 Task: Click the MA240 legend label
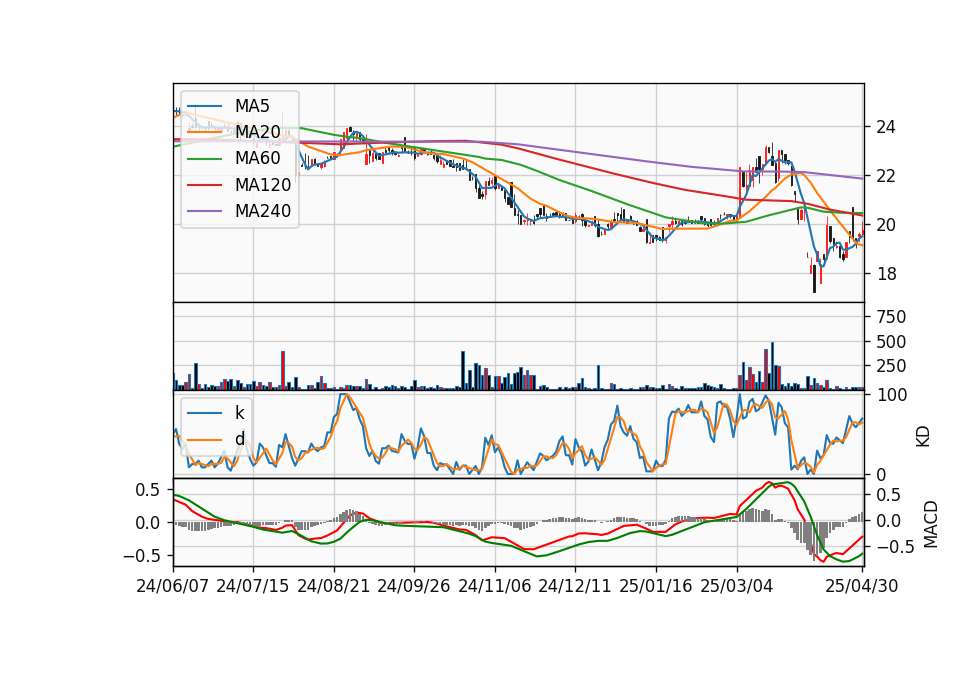pyautogui.click(x=263, y=211)
